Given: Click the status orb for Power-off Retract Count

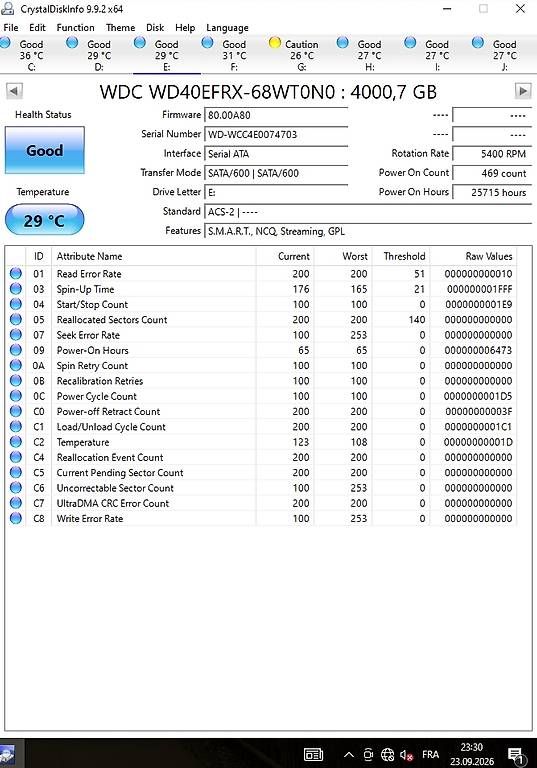Looking at the screenshot, I should 16,411.
